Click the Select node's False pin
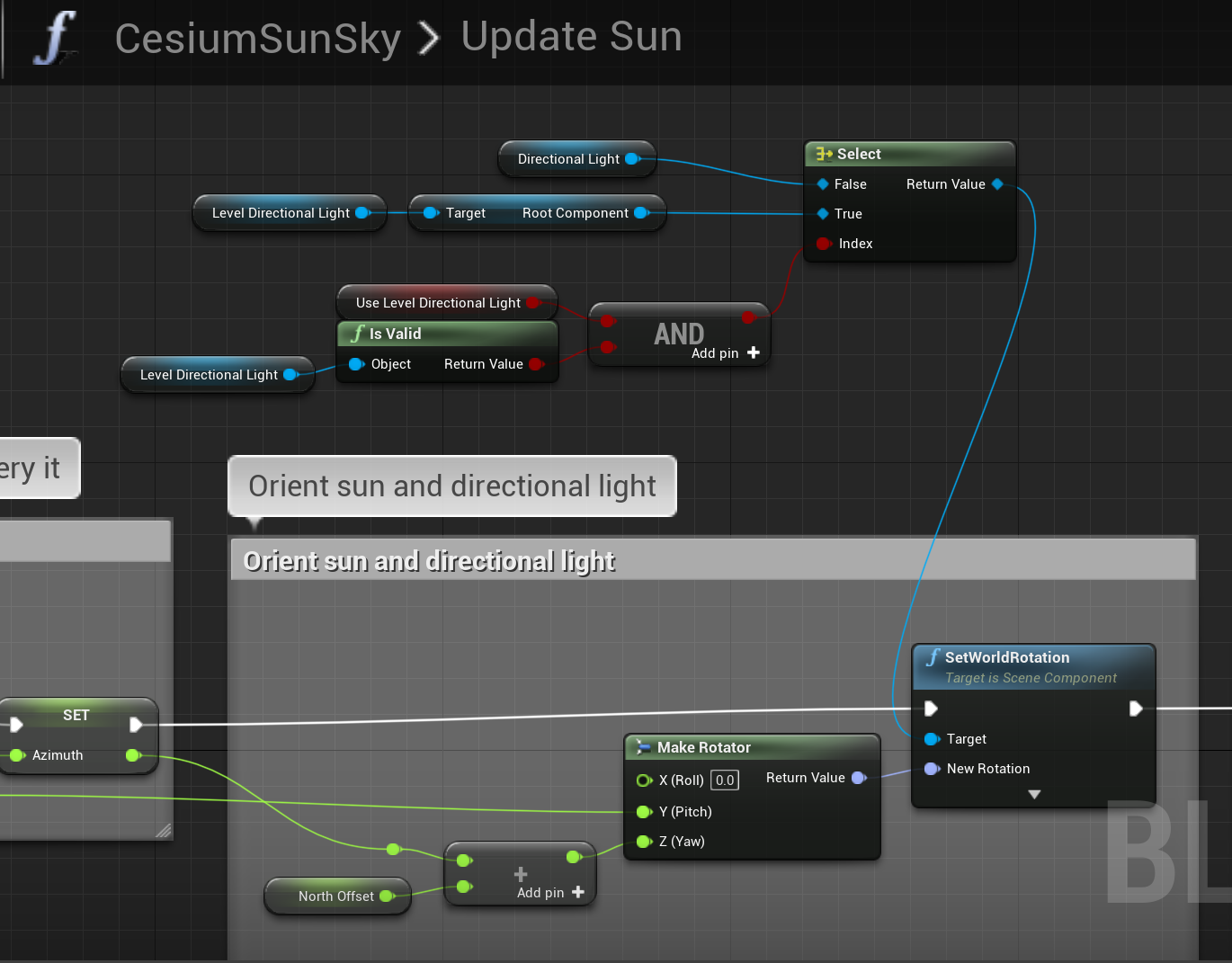 (x=823, y=184)
